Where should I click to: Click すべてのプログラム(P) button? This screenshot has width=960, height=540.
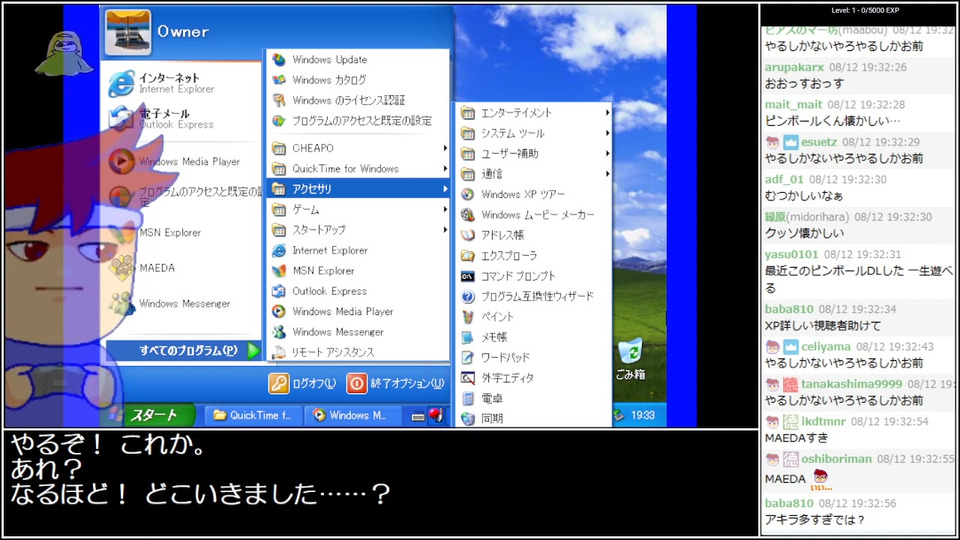(184, 351)
